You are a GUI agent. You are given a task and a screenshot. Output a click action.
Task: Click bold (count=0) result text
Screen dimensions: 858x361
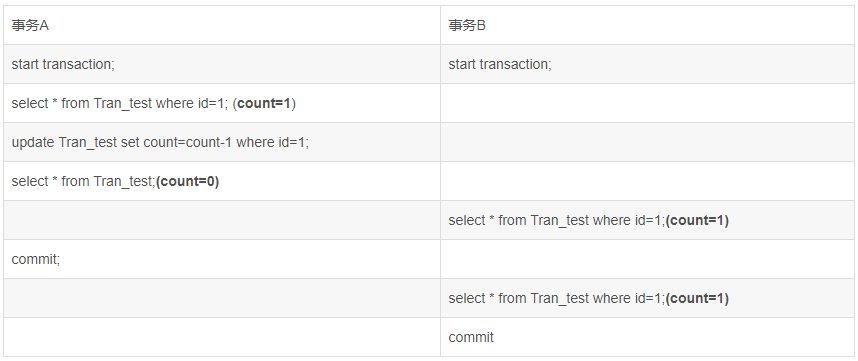(188, 182)
